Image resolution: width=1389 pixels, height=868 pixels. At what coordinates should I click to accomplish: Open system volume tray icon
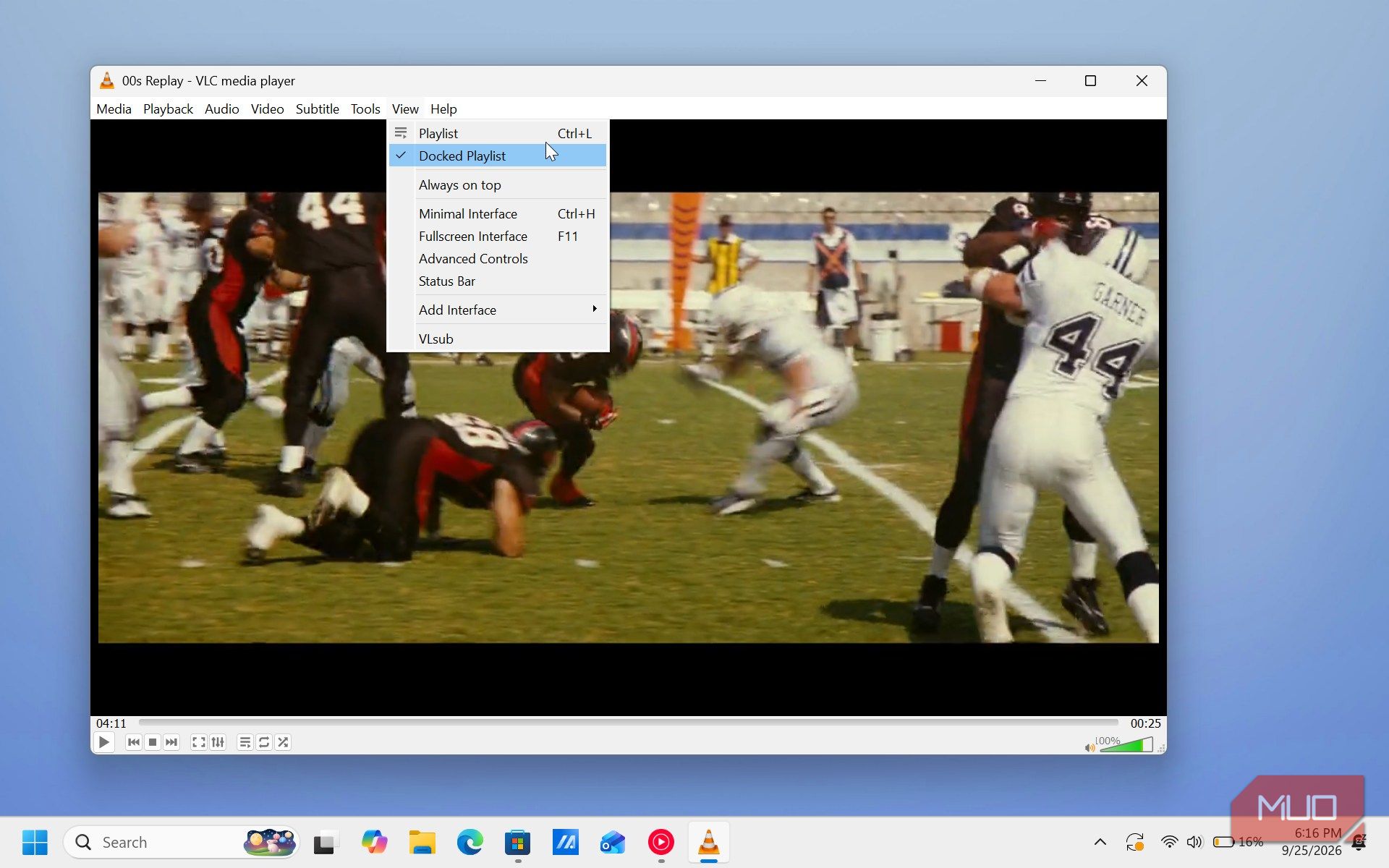(x=1194, y=842)
